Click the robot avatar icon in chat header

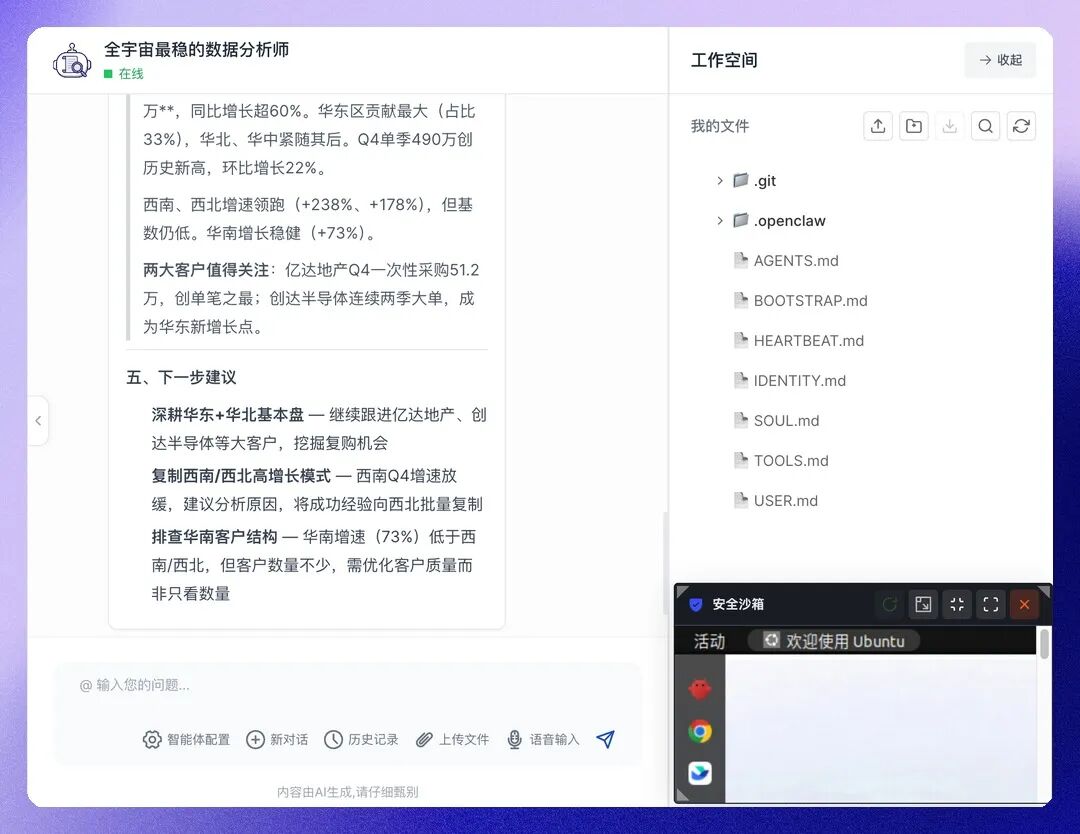coord(72,61)
